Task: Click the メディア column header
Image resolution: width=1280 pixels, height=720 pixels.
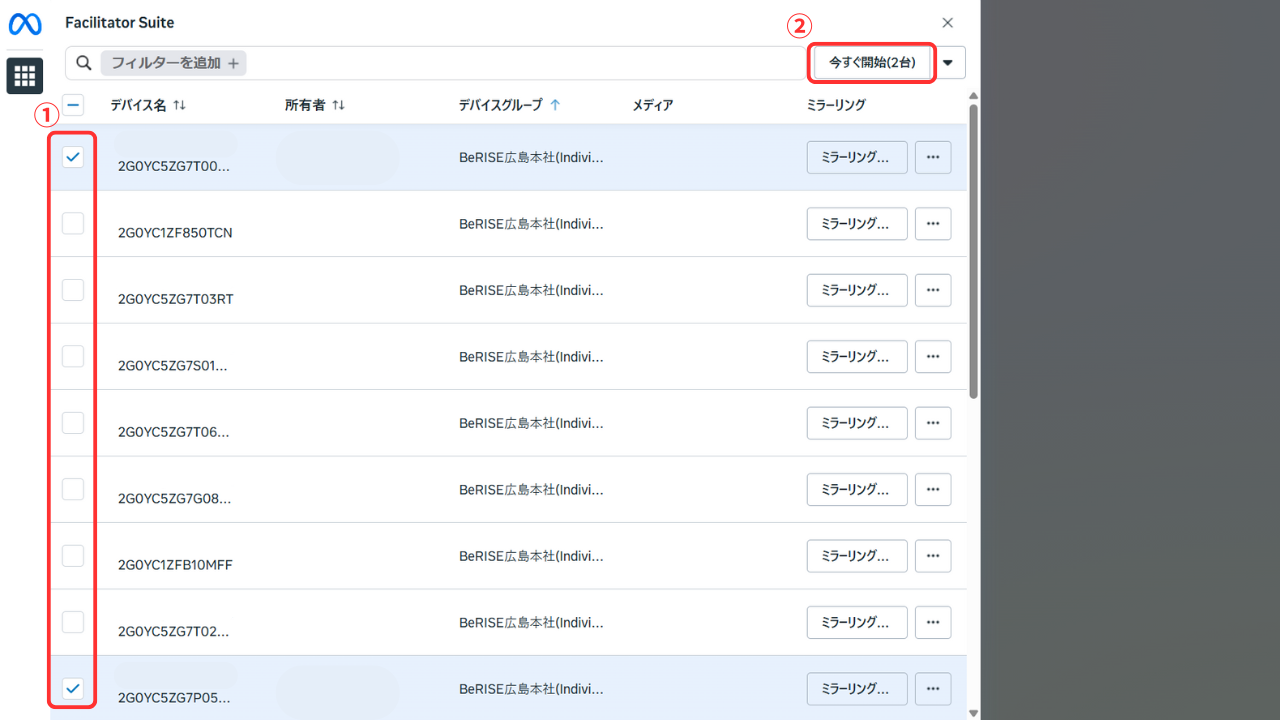Action: pyautogui.click(x=652, y=105)
